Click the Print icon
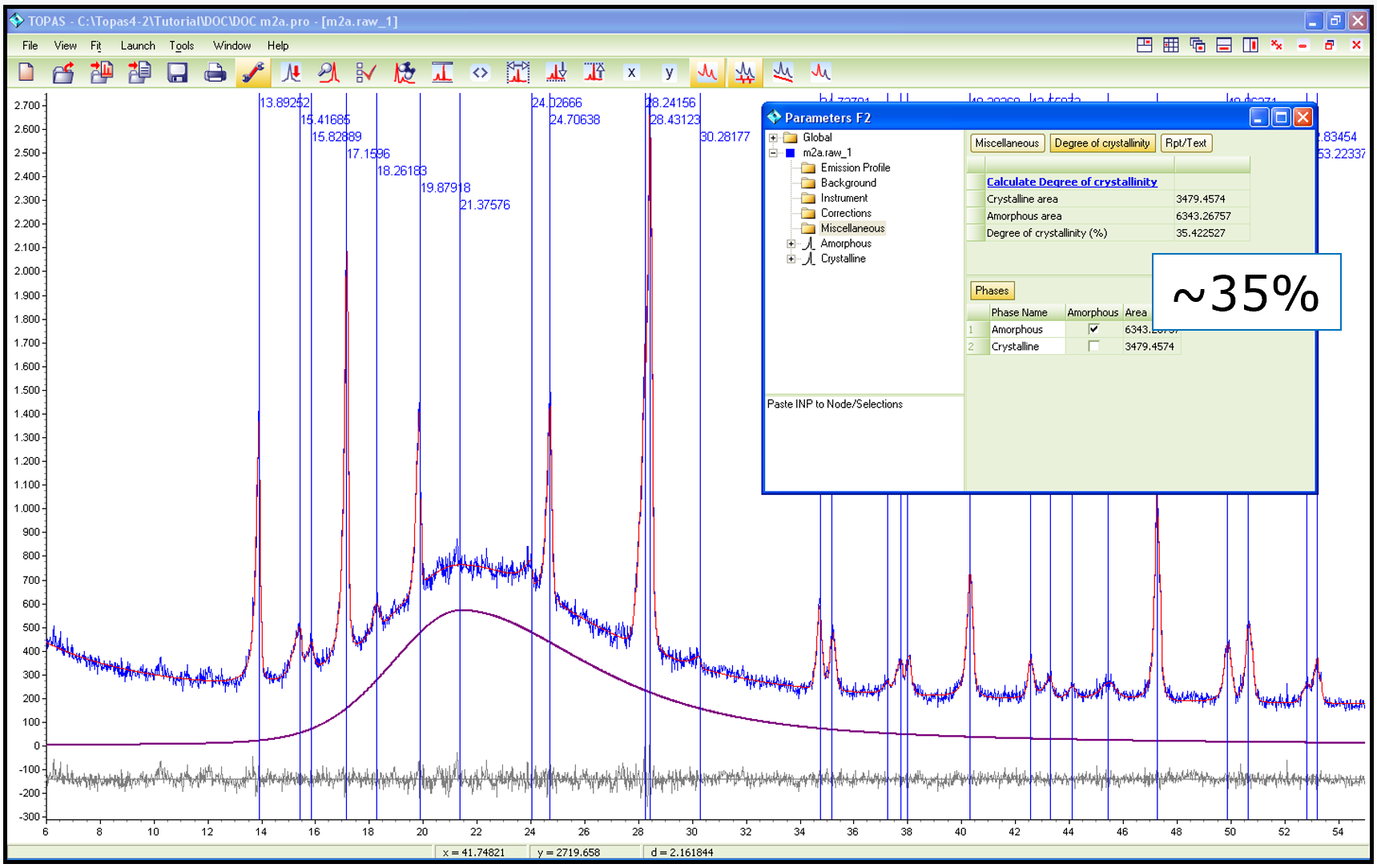 [x=215, y=73]
